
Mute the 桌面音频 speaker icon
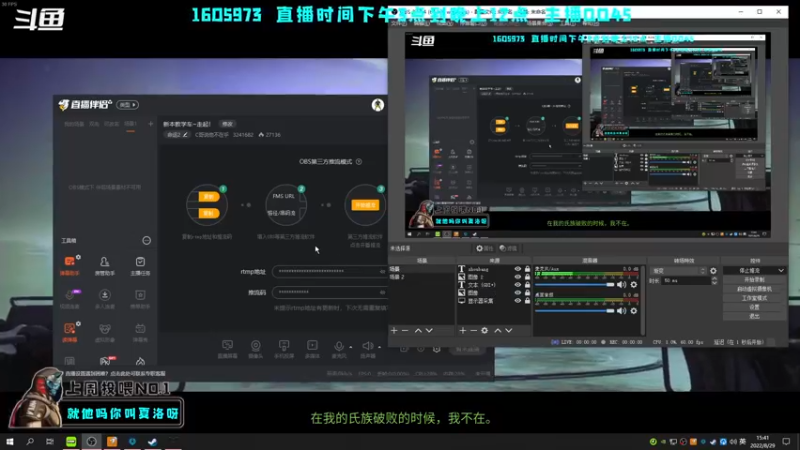621,311
